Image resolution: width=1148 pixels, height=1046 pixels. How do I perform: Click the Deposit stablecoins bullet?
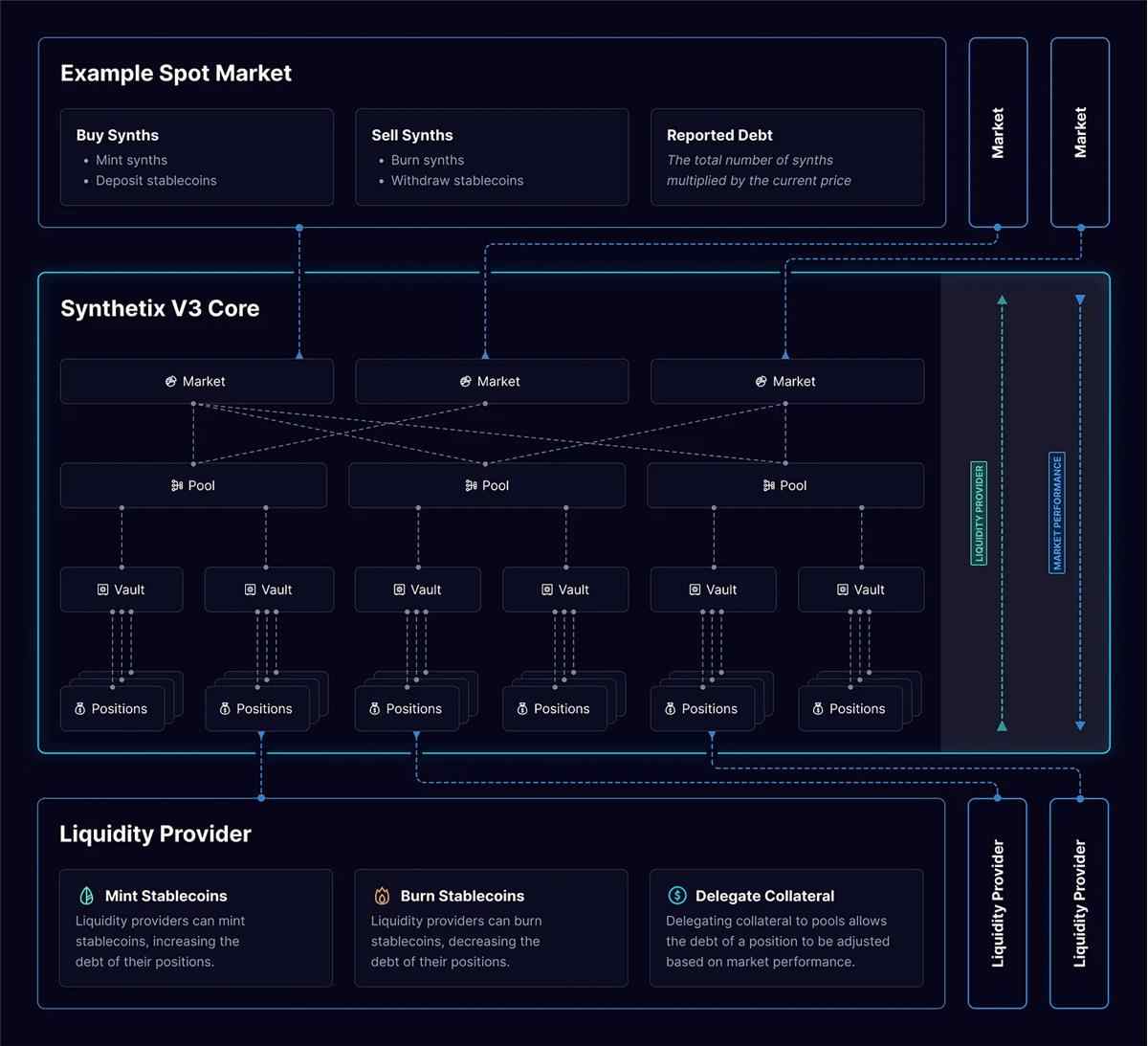coord(156,180)
